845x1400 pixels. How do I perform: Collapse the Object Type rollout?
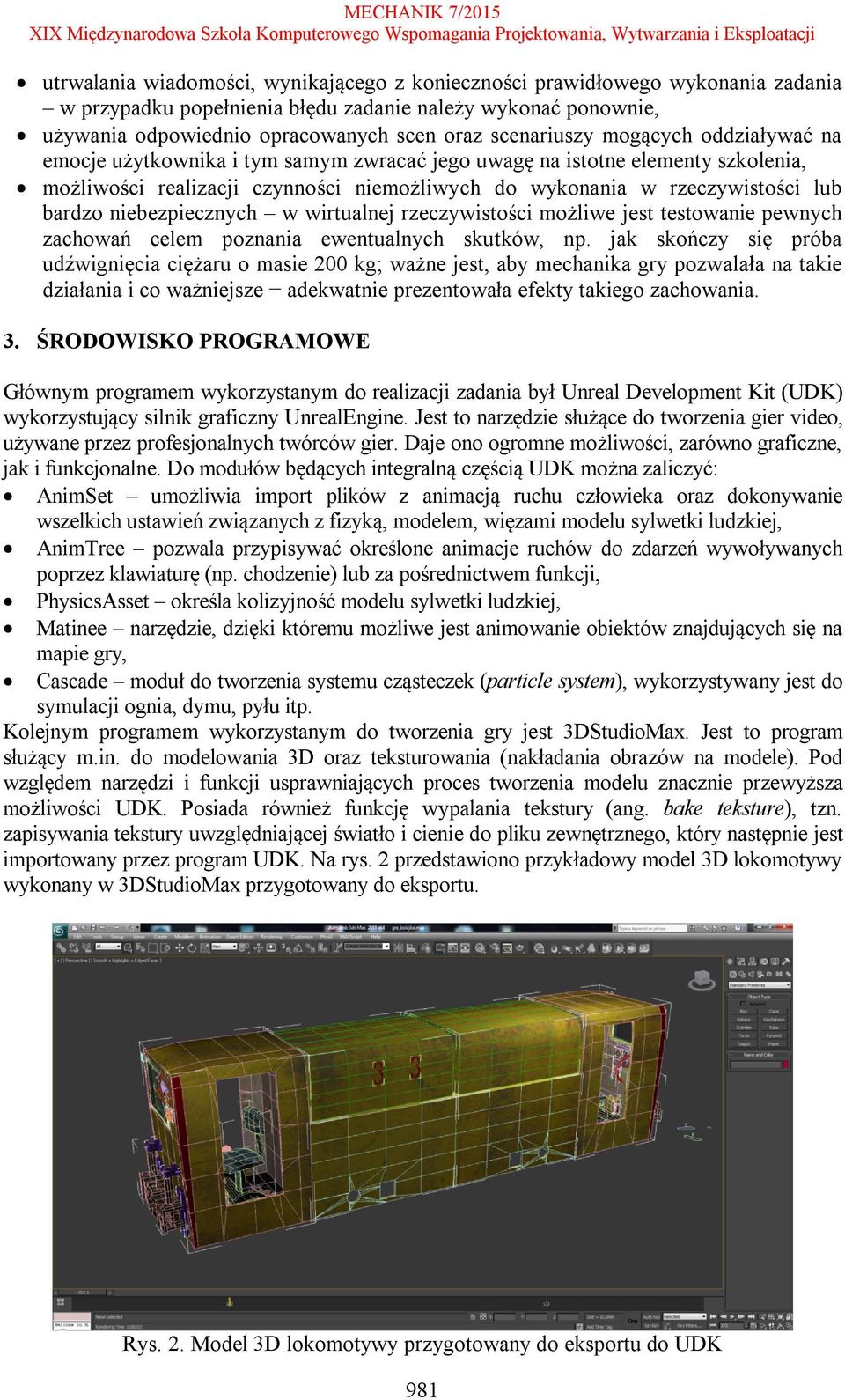coord(759,998)
